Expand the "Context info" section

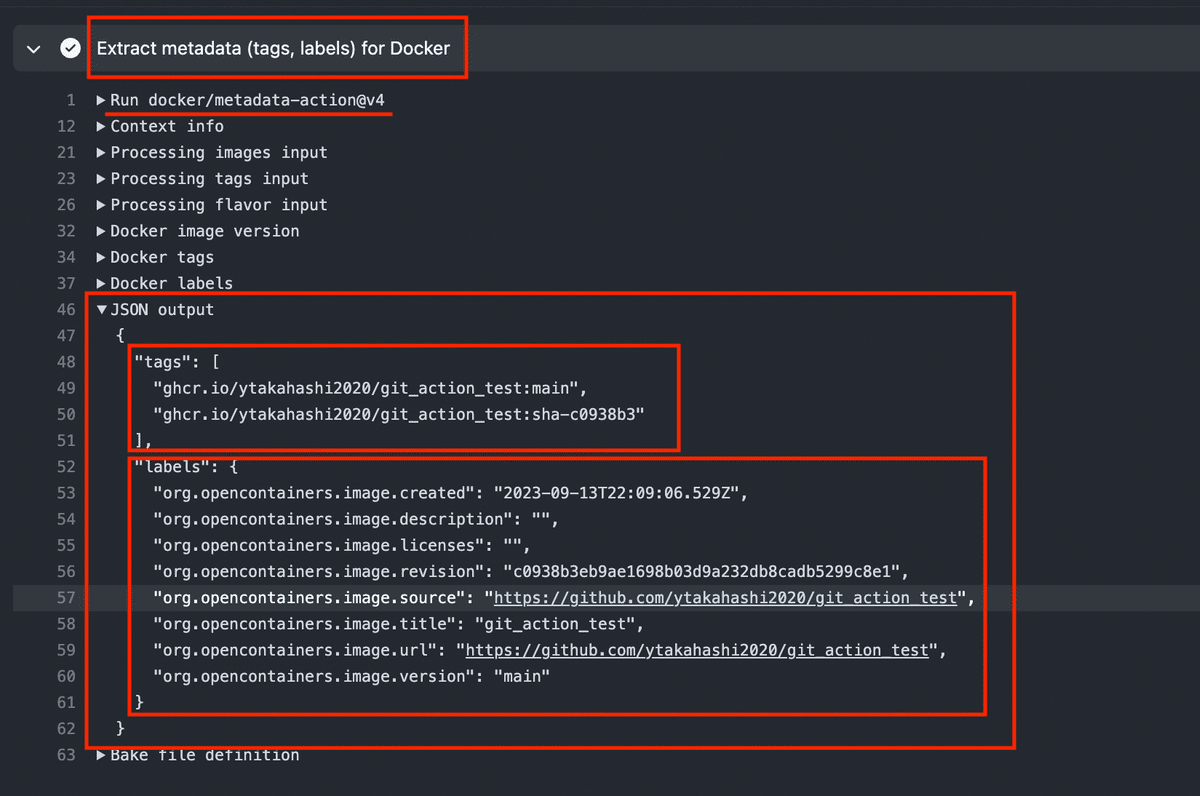(103, 126)
